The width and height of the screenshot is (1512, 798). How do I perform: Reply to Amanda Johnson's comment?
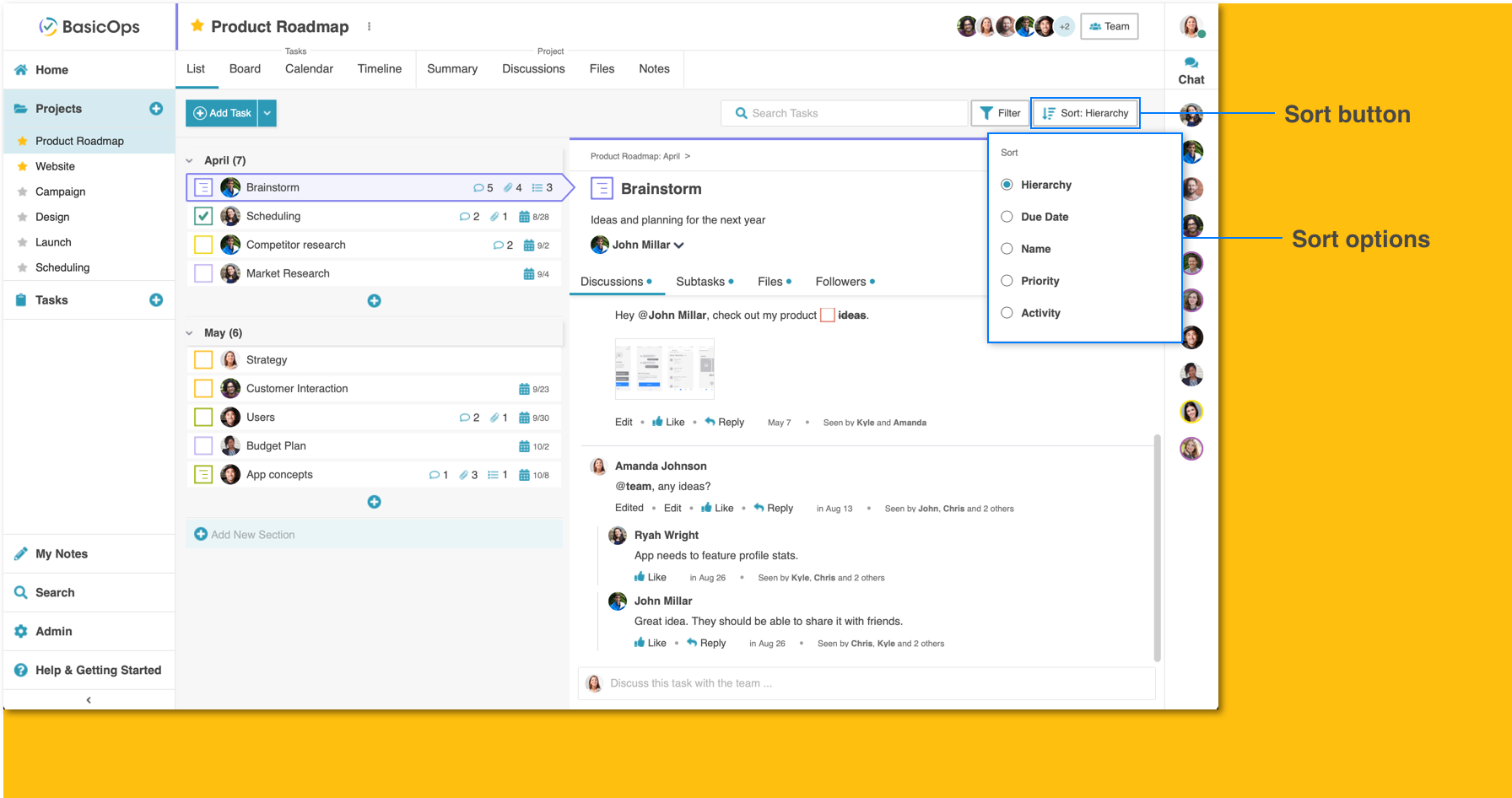click(774, 509)
